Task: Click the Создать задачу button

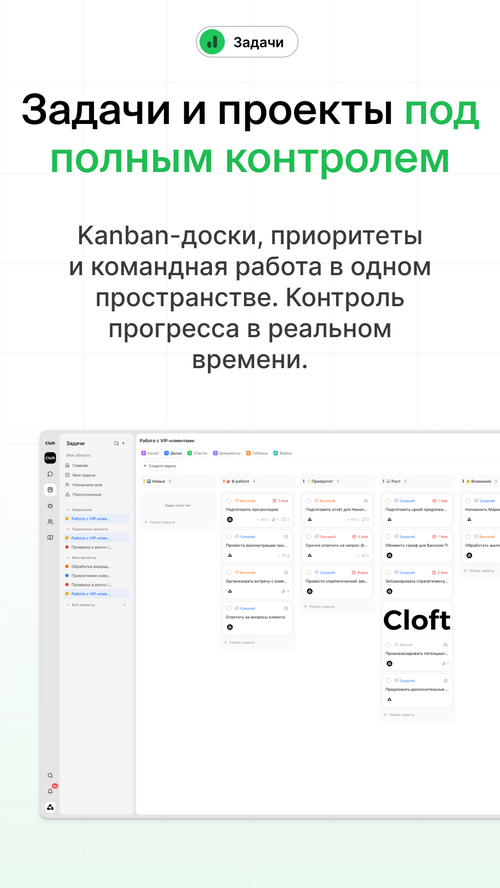Action: pos(160,466)
